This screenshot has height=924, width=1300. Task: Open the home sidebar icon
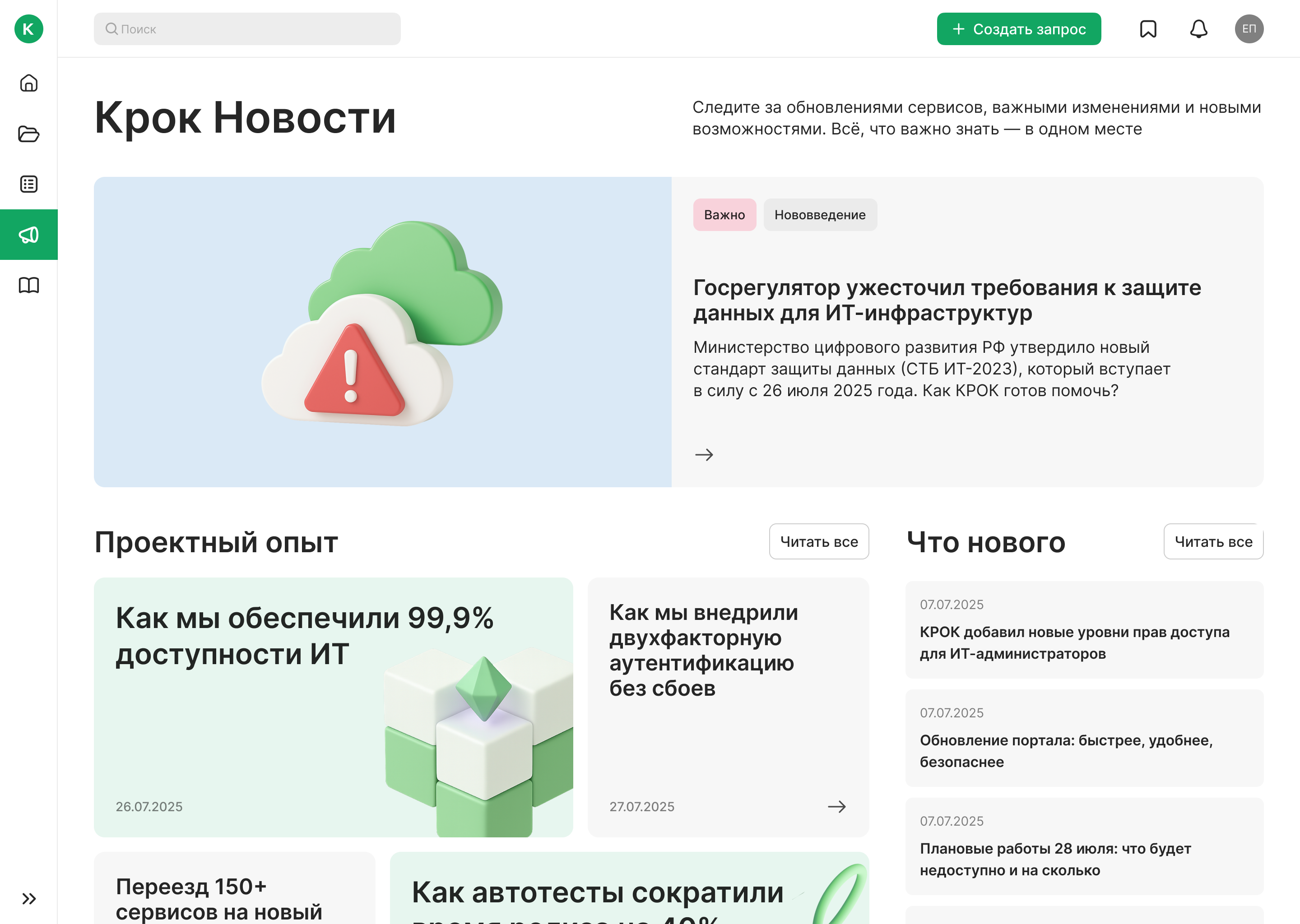28,83
